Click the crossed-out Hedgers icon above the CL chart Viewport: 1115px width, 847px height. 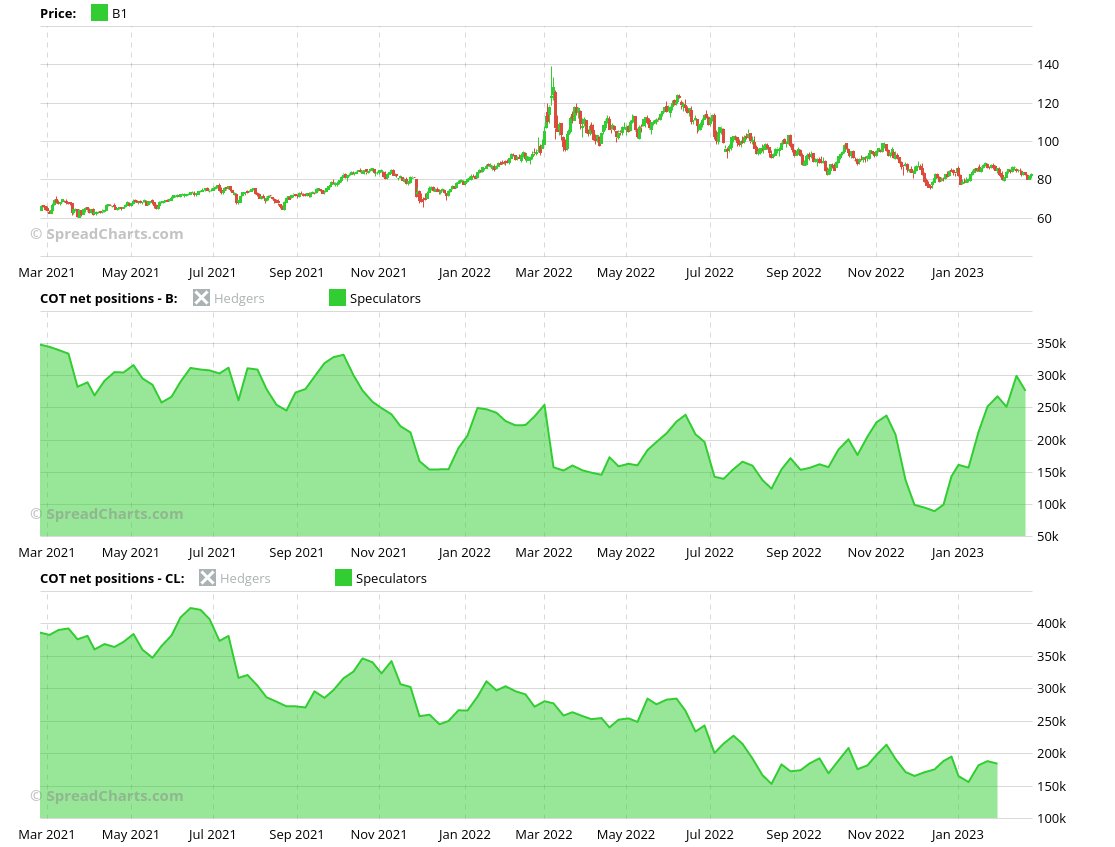point(207,578)
